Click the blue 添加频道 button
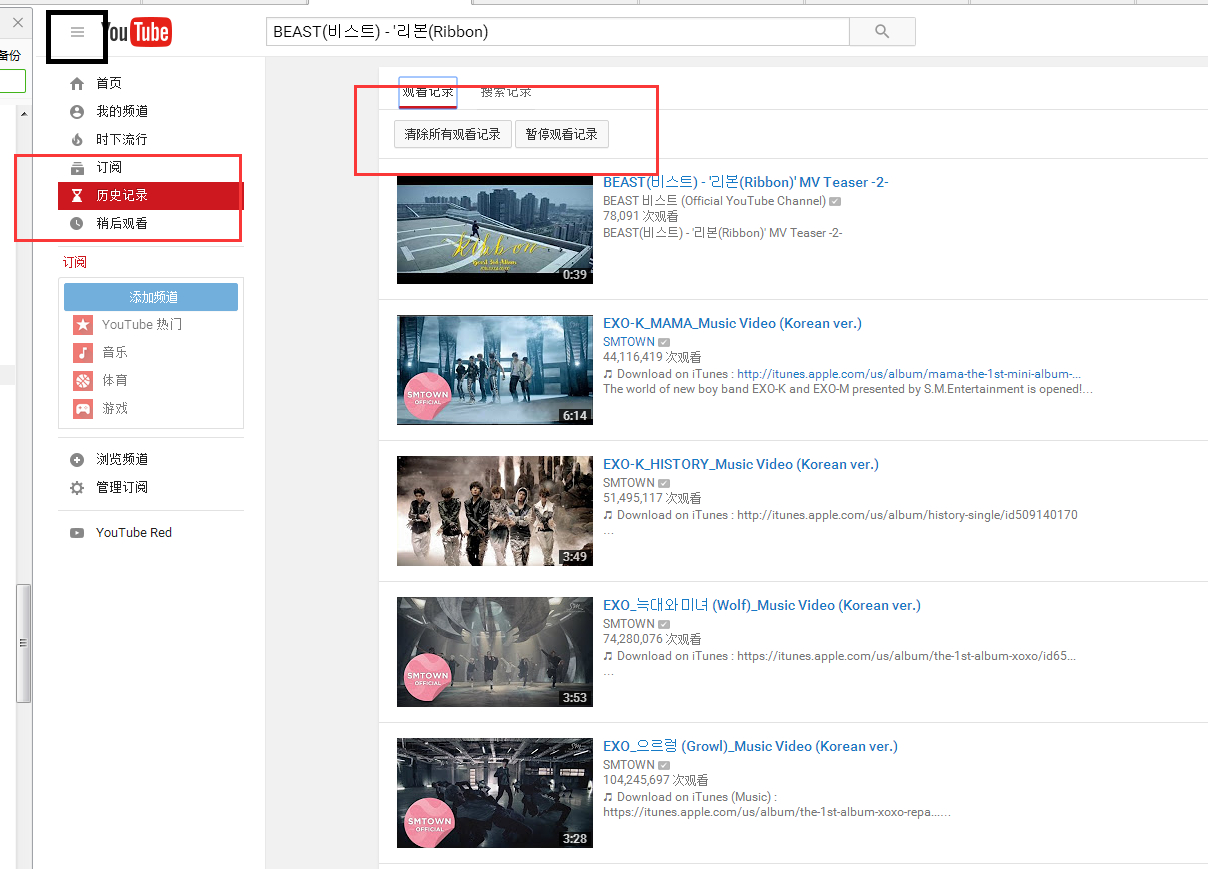 pos(151,297)
